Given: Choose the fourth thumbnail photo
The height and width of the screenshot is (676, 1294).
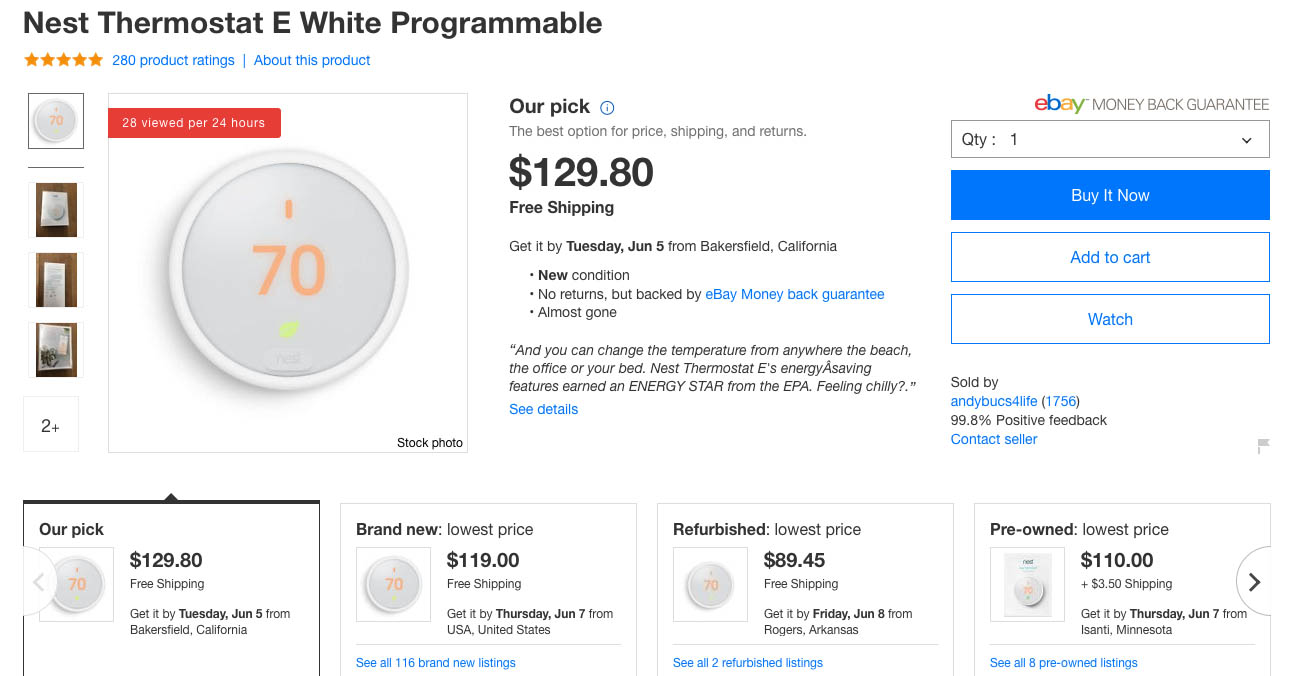Looking at the screenshot, I should coord(56,349).
